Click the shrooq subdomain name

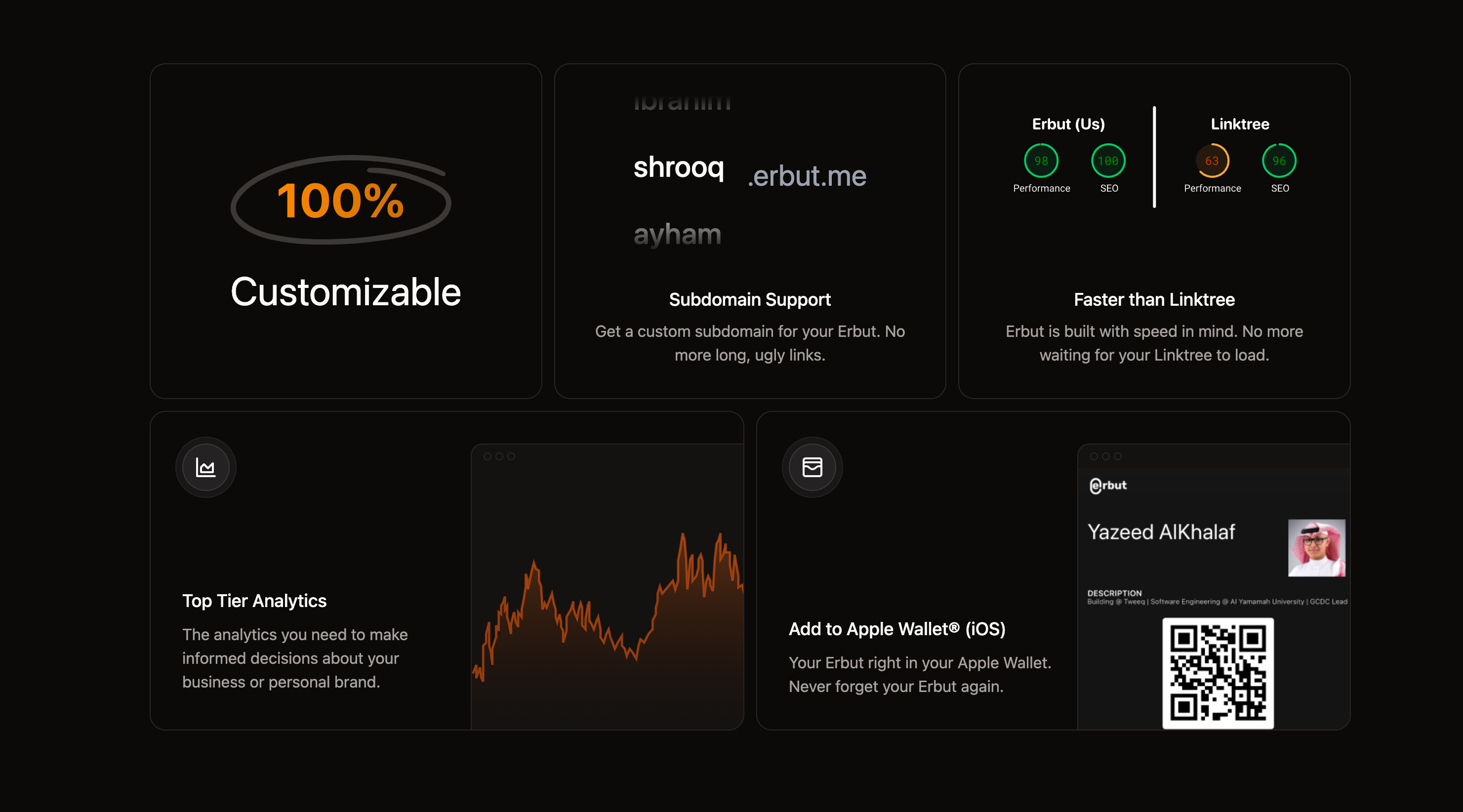679,167
